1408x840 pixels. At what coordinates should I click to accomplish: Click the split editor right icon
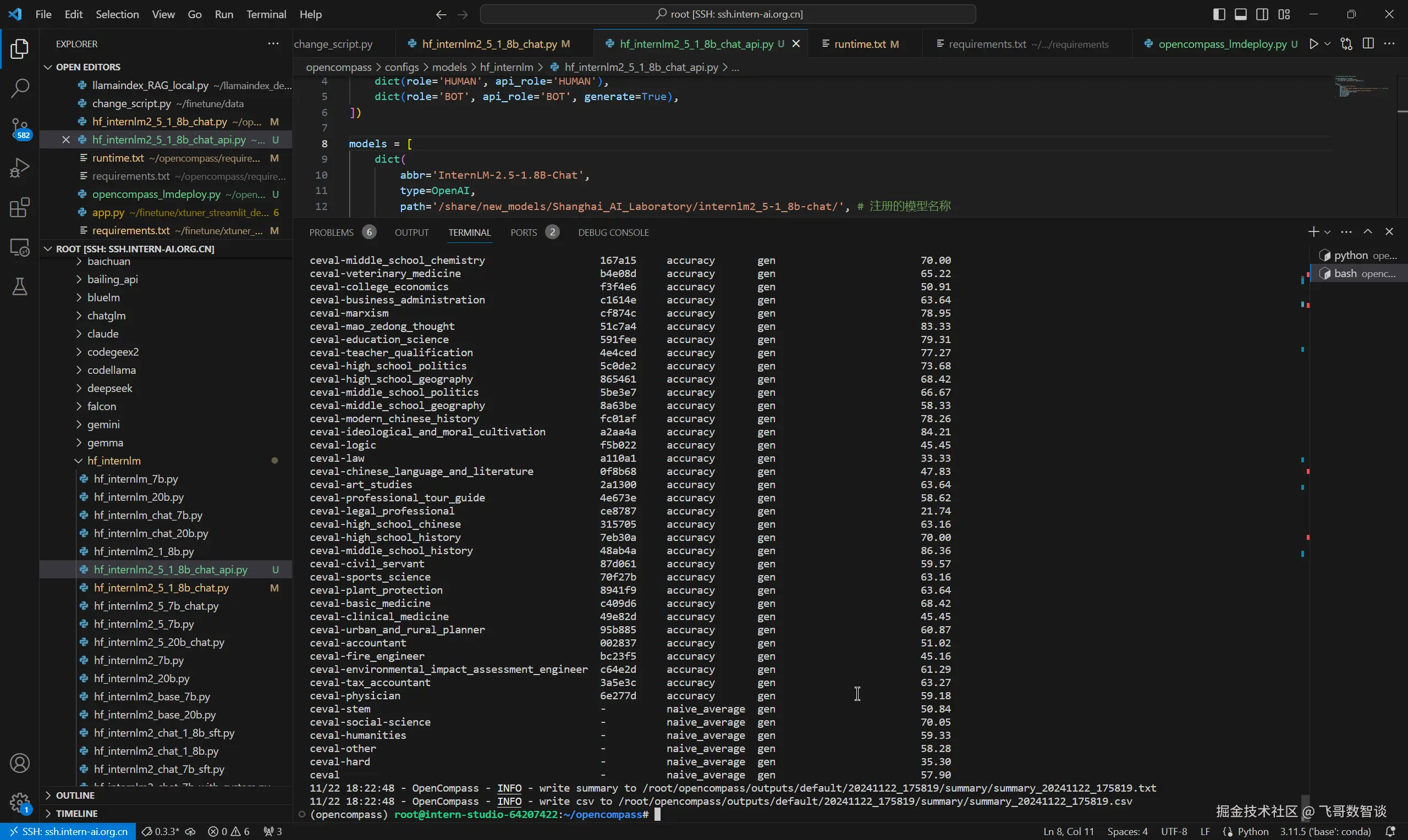click(1368, 44)
